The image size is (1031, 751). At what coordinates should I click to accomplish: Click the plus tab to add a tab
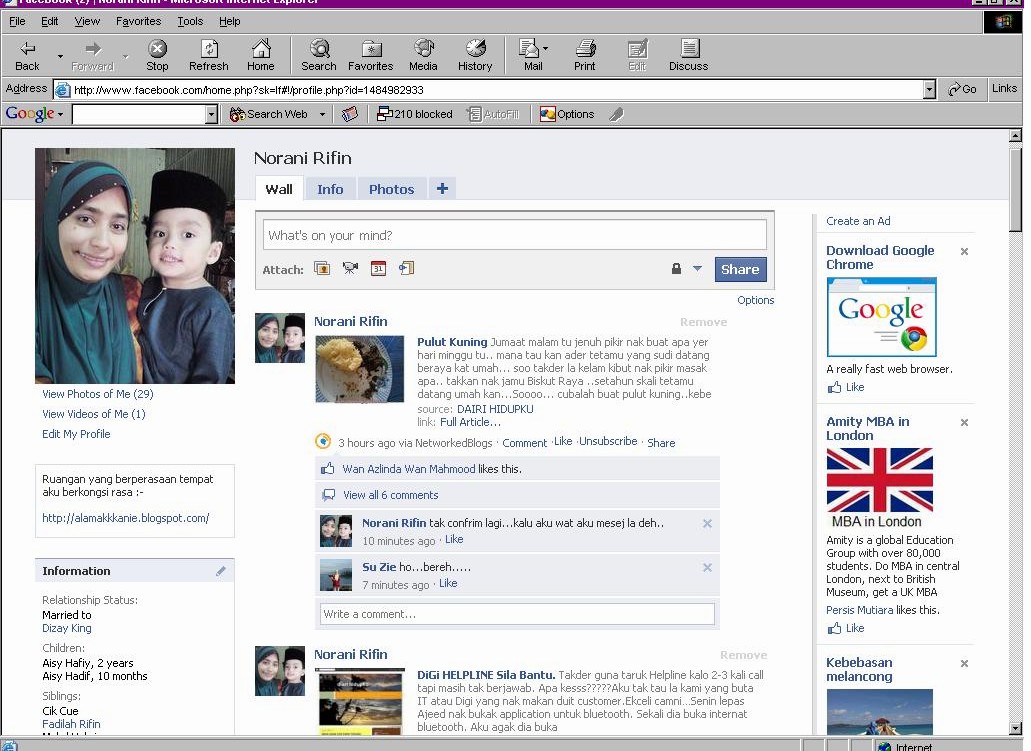tap(443, 189)
